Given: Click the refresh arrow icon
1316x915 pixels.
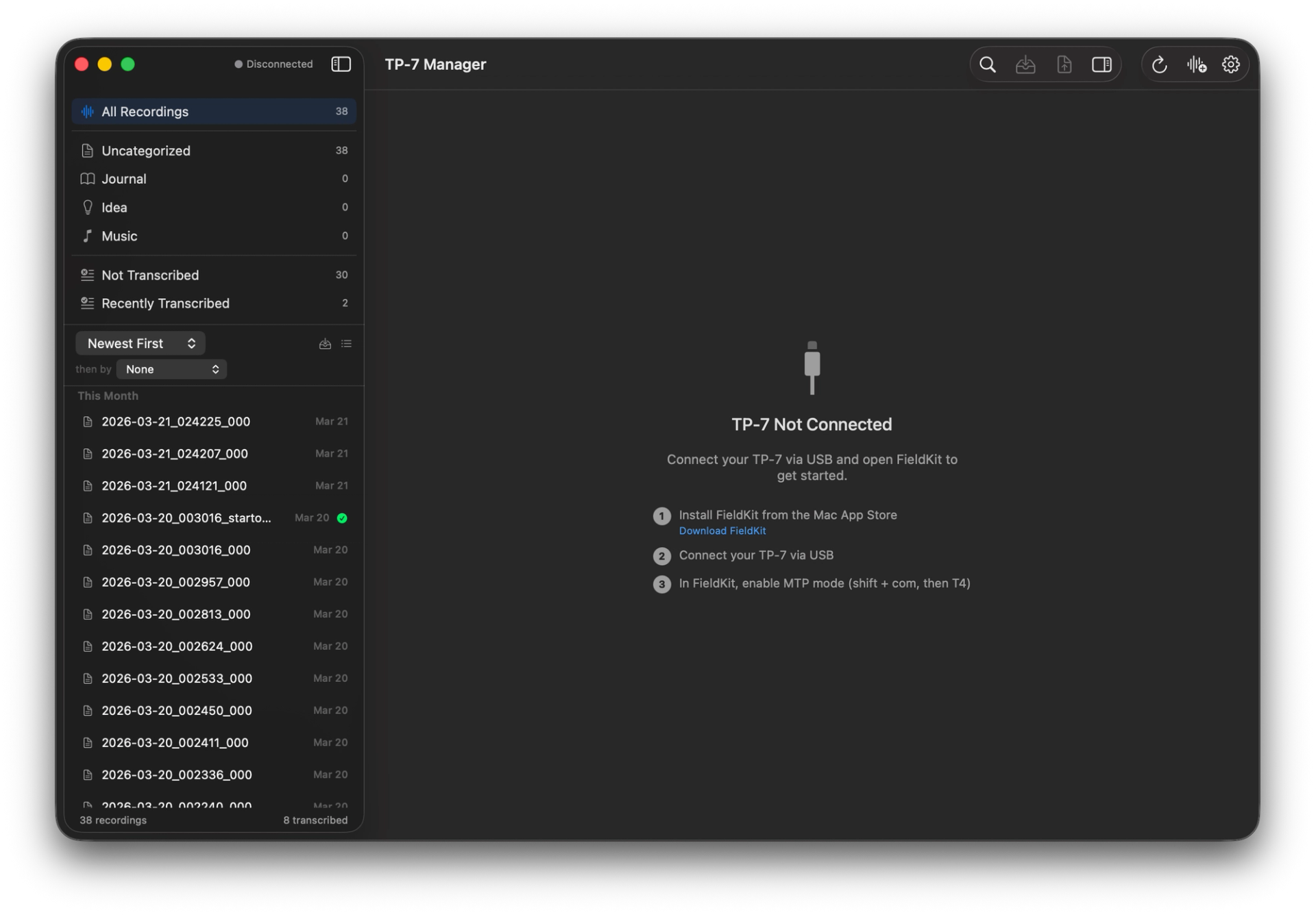Looking at the screenshot, I should tap(1159, 64).
